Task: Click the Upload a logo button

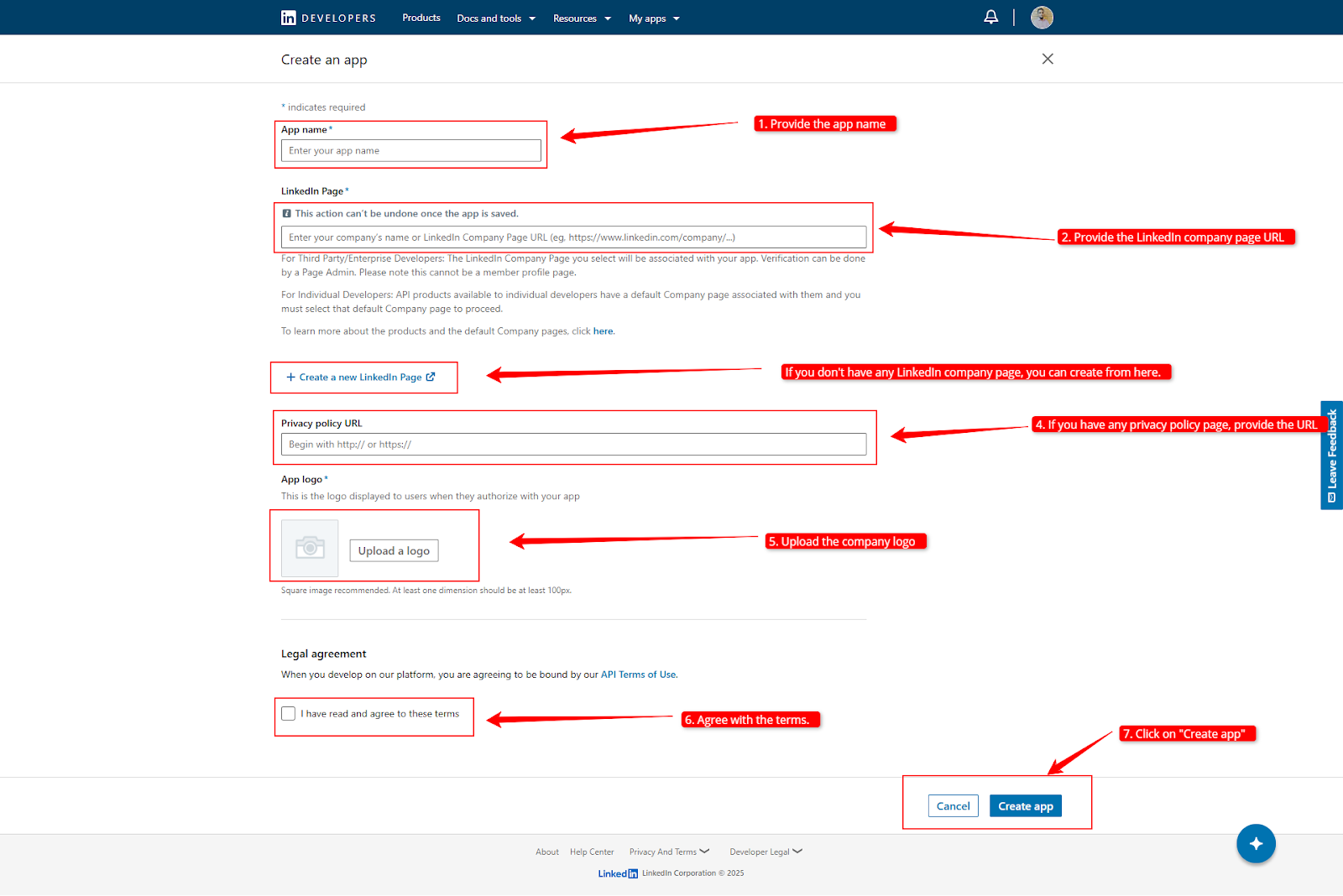Action: tap(394, 550)
